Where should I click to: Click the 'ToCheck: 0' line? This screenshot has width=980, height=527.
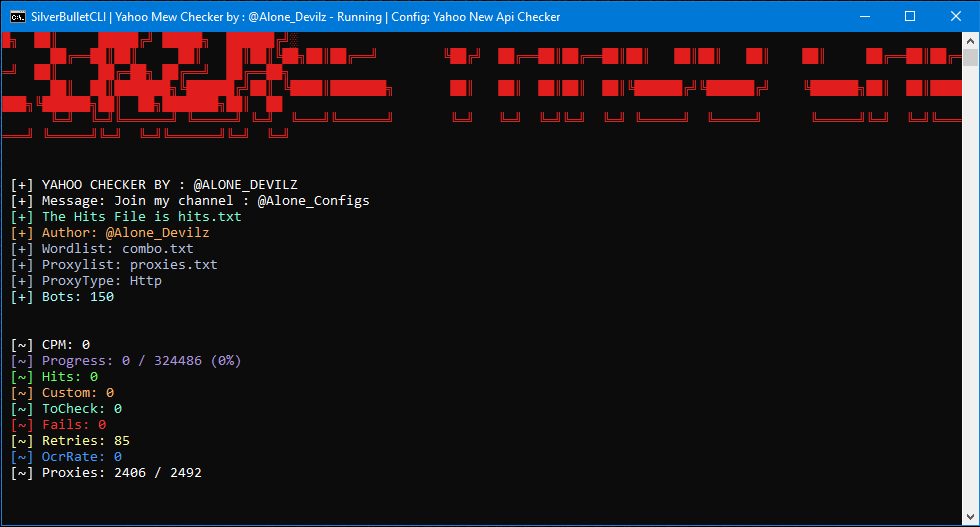66,409
